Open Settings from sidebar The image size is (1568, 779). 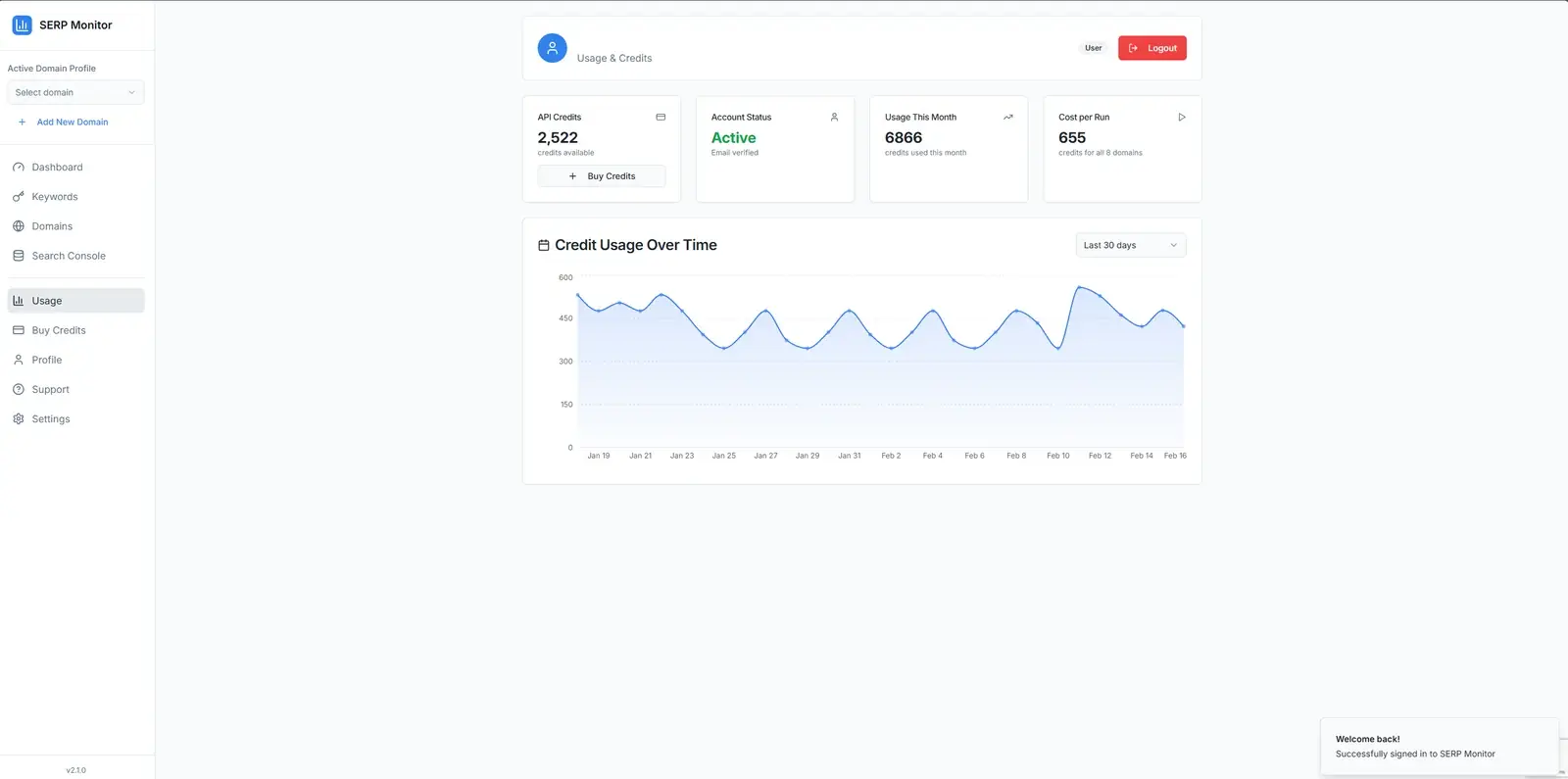pyautogui.click(x=75, y=418)
